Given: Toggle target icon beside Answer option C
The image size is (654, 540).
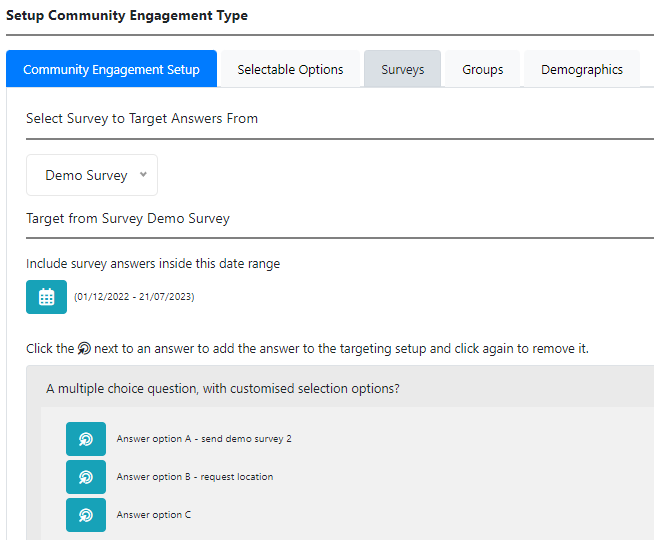Looking at the screenshot, I should [x=86, y=515].
